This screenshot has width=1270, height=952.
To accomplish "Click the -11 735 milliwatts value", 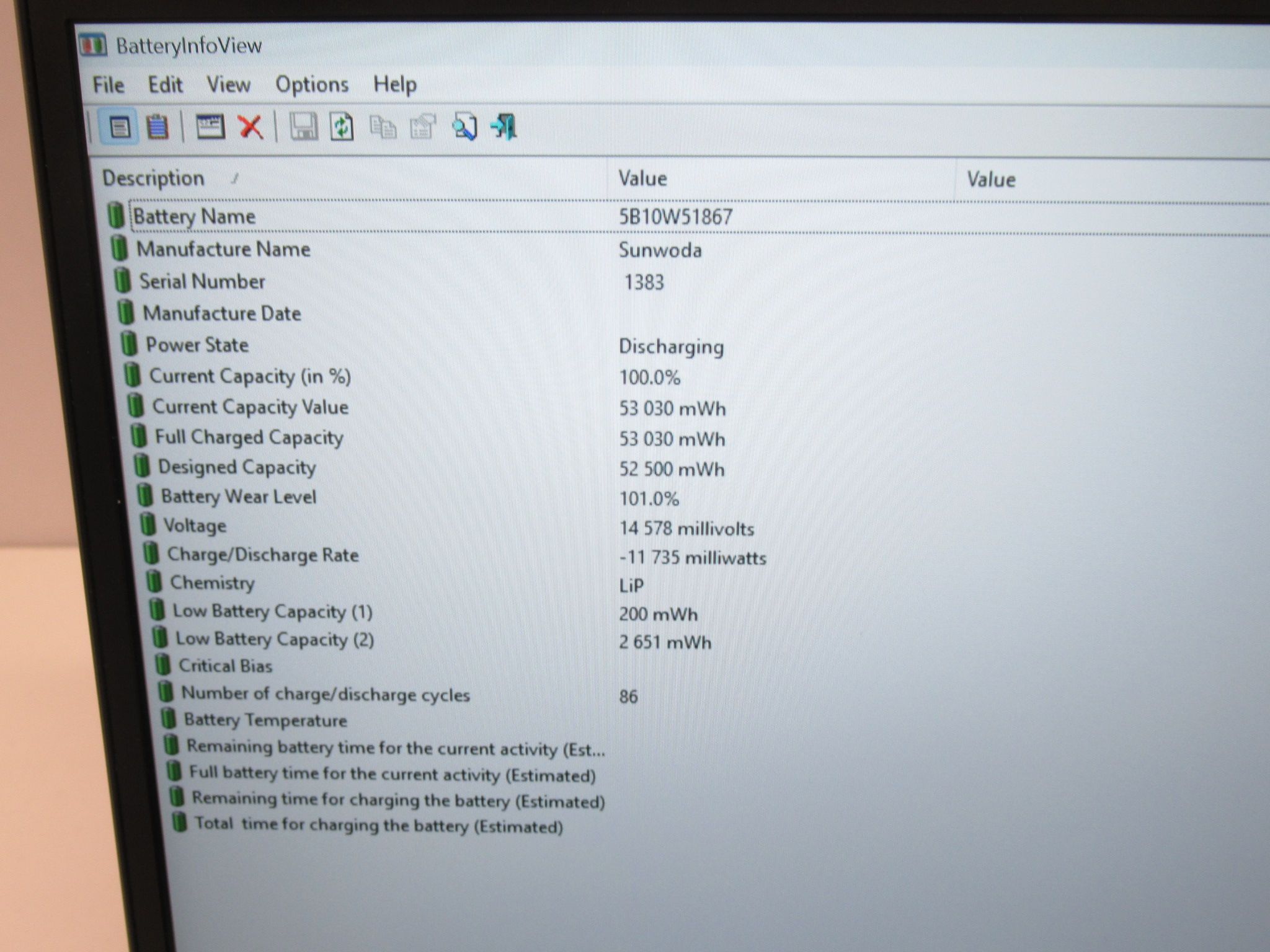I will point(693,558).
